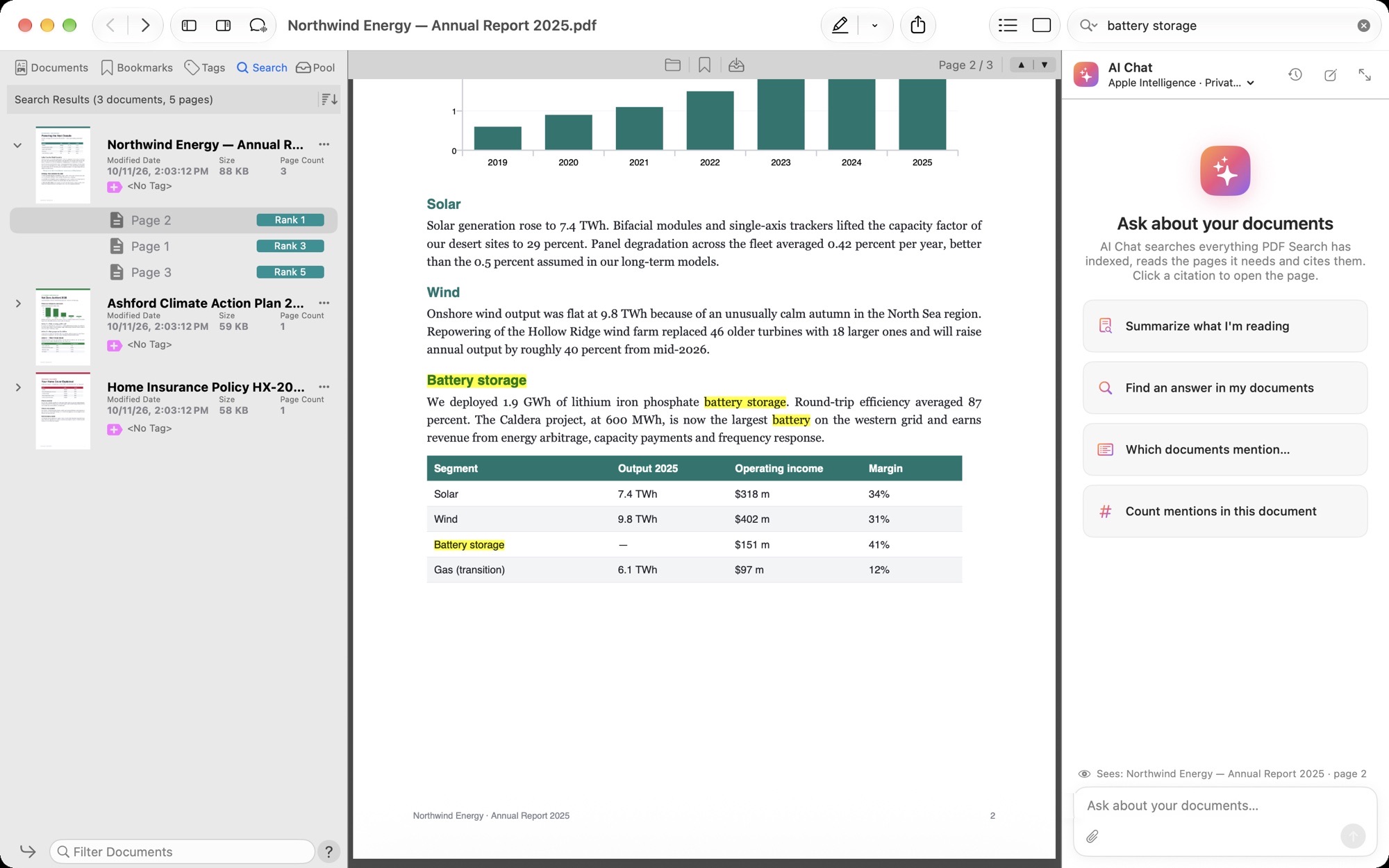The width and height of the screenshot is (1389, 868).
Task: Select Page 3 result with Rank 5
Action: coord(174,272)
